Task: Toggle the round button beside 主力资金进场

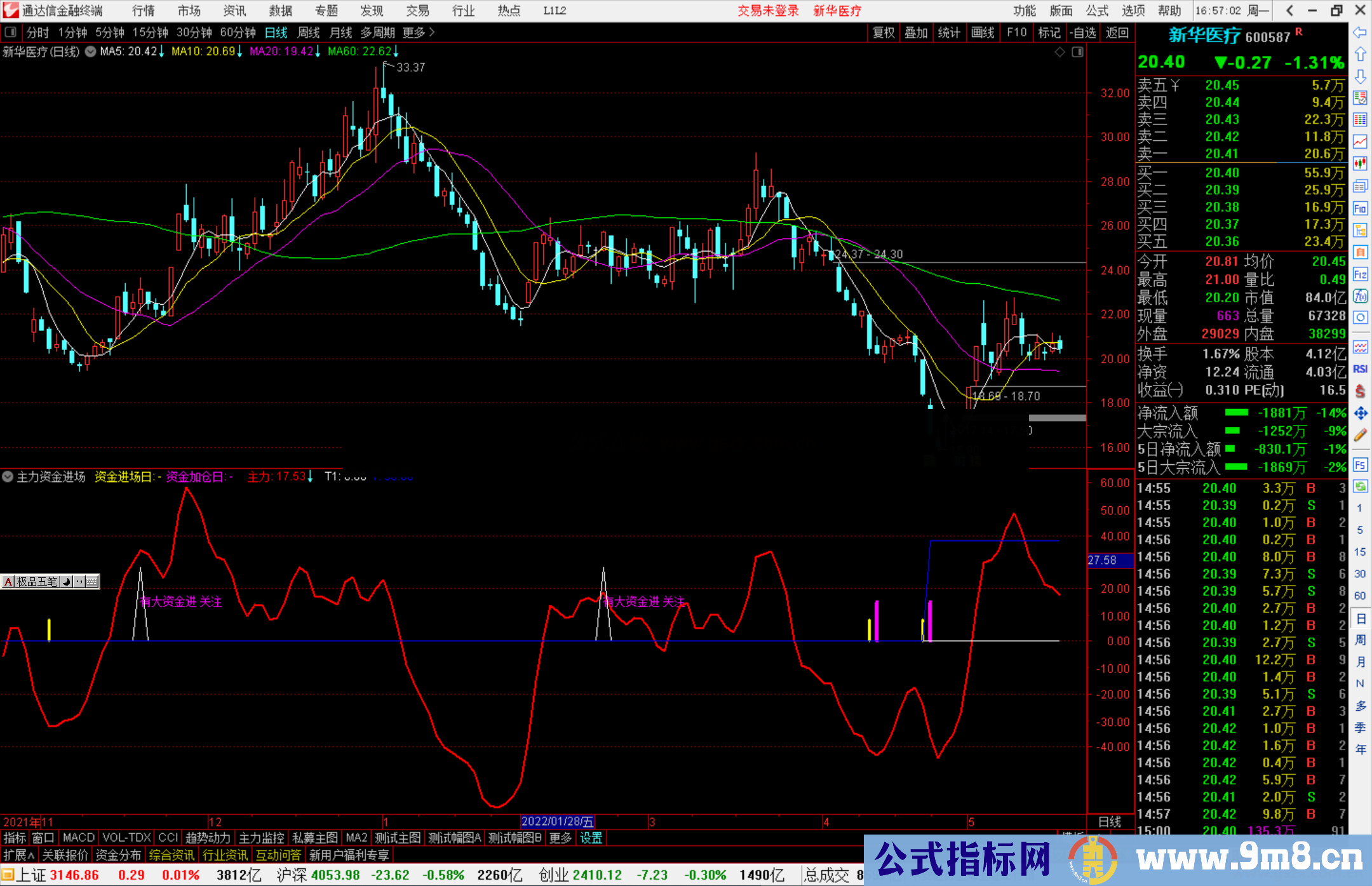Action: (8, 476)
